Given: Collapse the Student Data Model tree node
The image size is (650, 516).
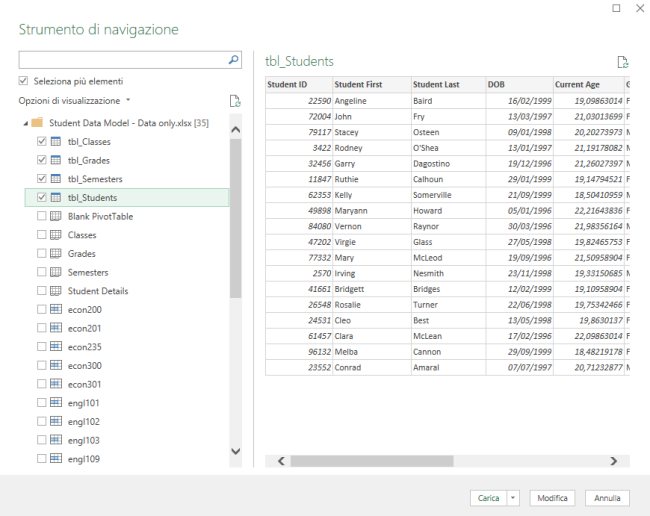Looking at the screenshot, I should point(24,123).
